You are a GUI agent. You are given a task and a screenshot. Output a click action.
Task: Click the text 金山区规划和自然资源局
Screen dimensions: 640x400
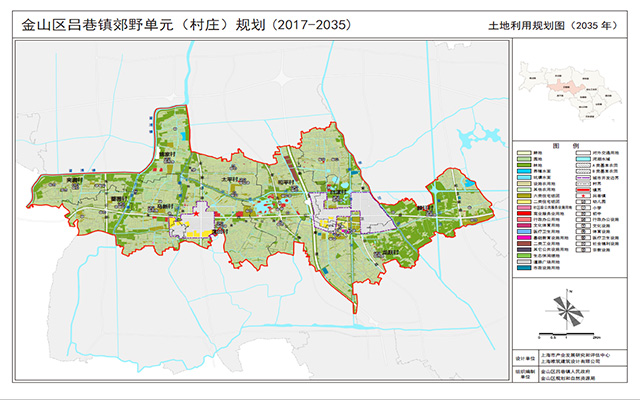click(x=568, y=378)
